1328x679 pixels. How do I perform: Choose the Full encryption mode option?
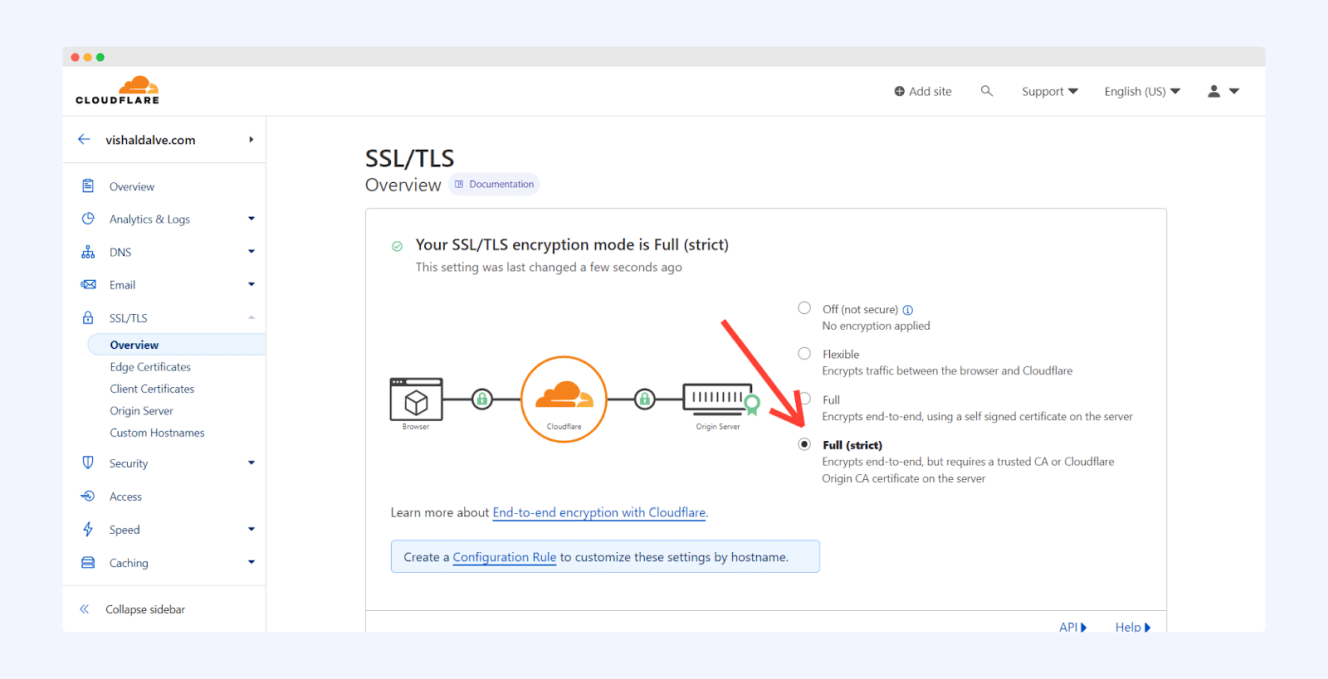pyautogui.click(x=804, y=398)
